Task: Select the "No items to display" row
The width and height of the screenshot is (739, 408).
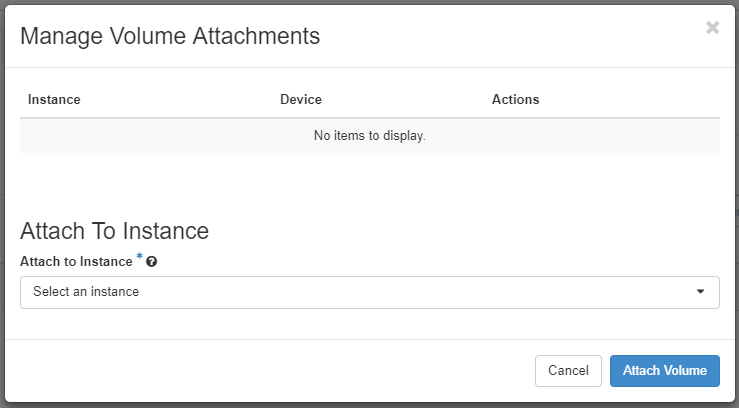Action: coord(369,136)
